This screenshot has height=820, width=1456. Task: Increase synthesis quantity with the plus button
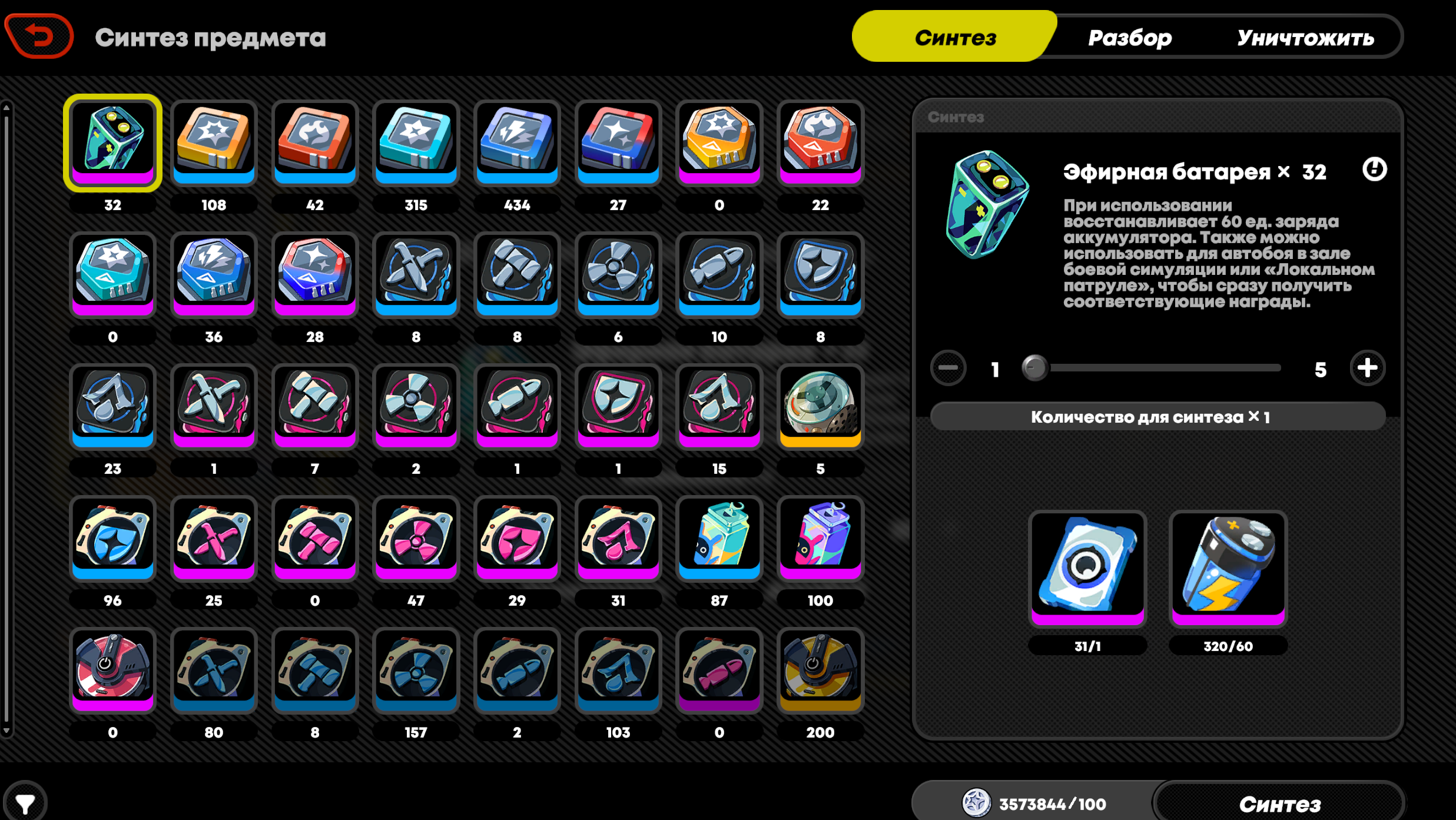tap(1367, 368)
